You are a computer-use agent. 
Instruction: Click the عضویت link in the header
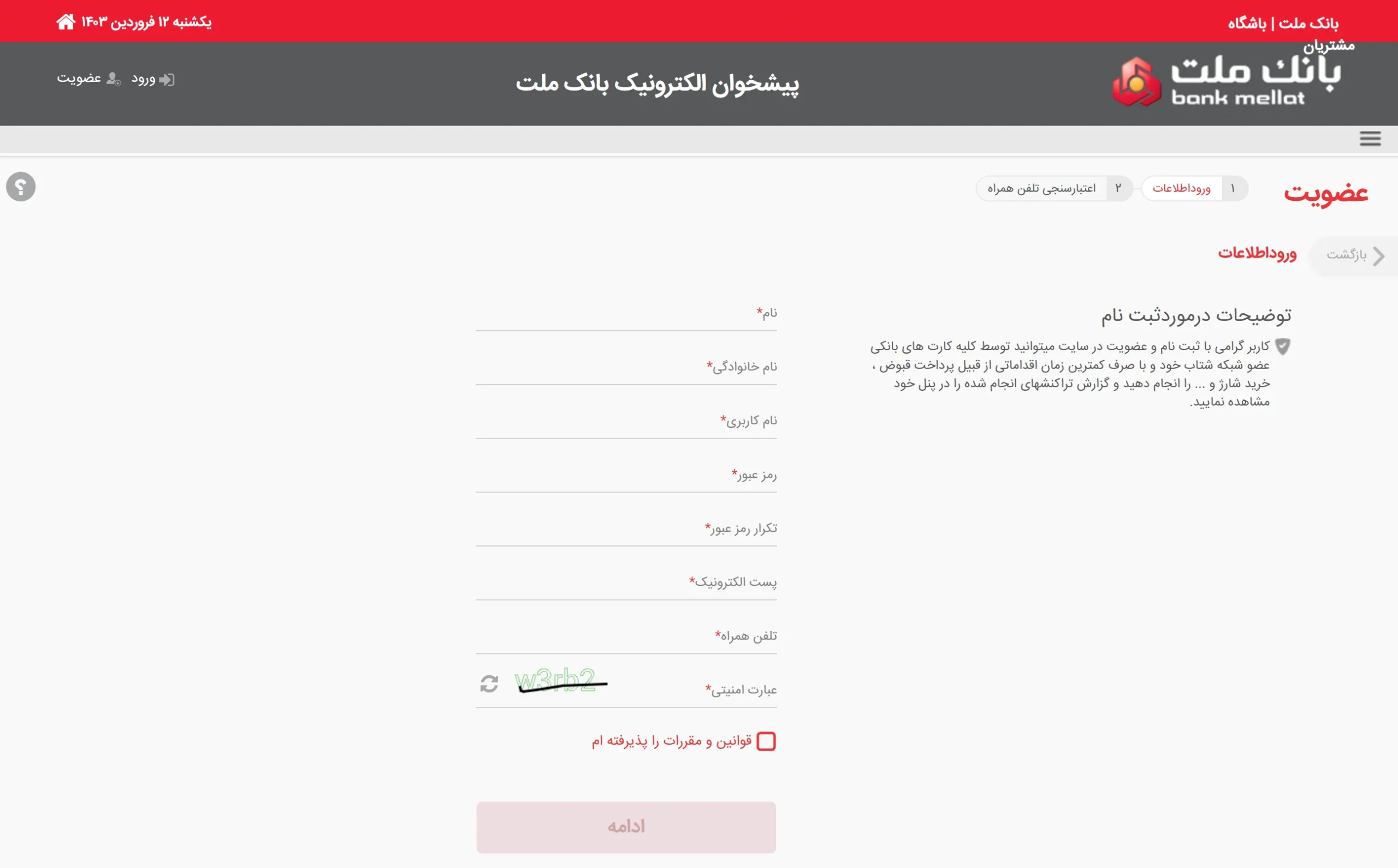[79, 78]
